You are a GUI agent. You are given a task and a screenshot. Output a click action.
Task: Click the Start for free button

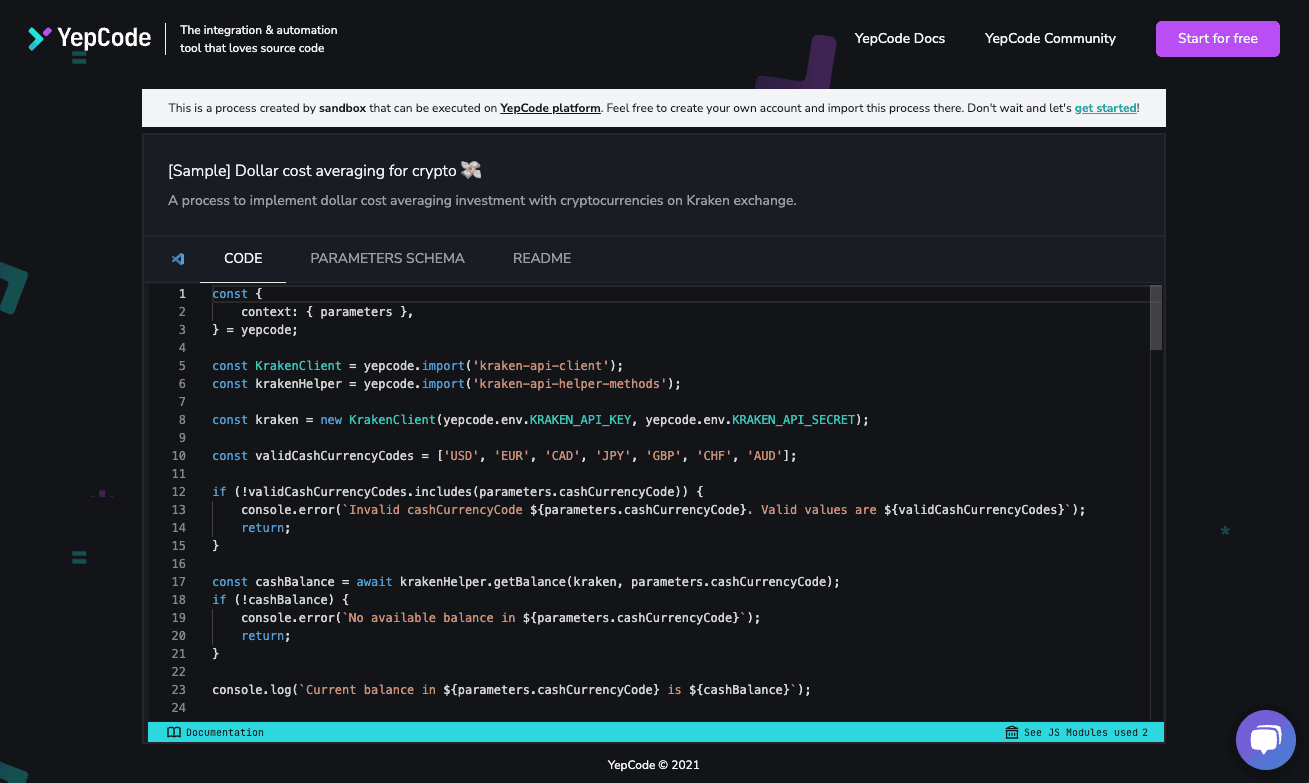[x=1218, y=39]
